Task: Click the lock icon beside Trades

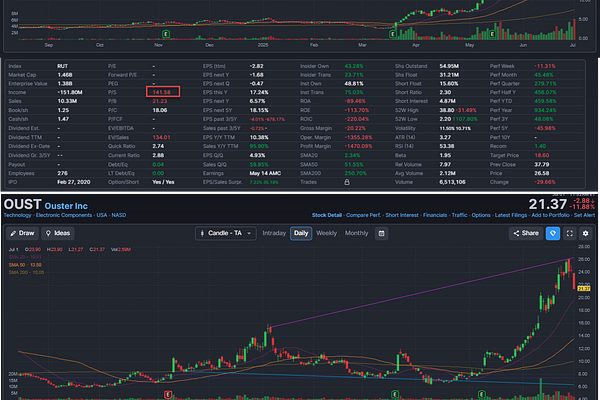Action: coord(347,182)
